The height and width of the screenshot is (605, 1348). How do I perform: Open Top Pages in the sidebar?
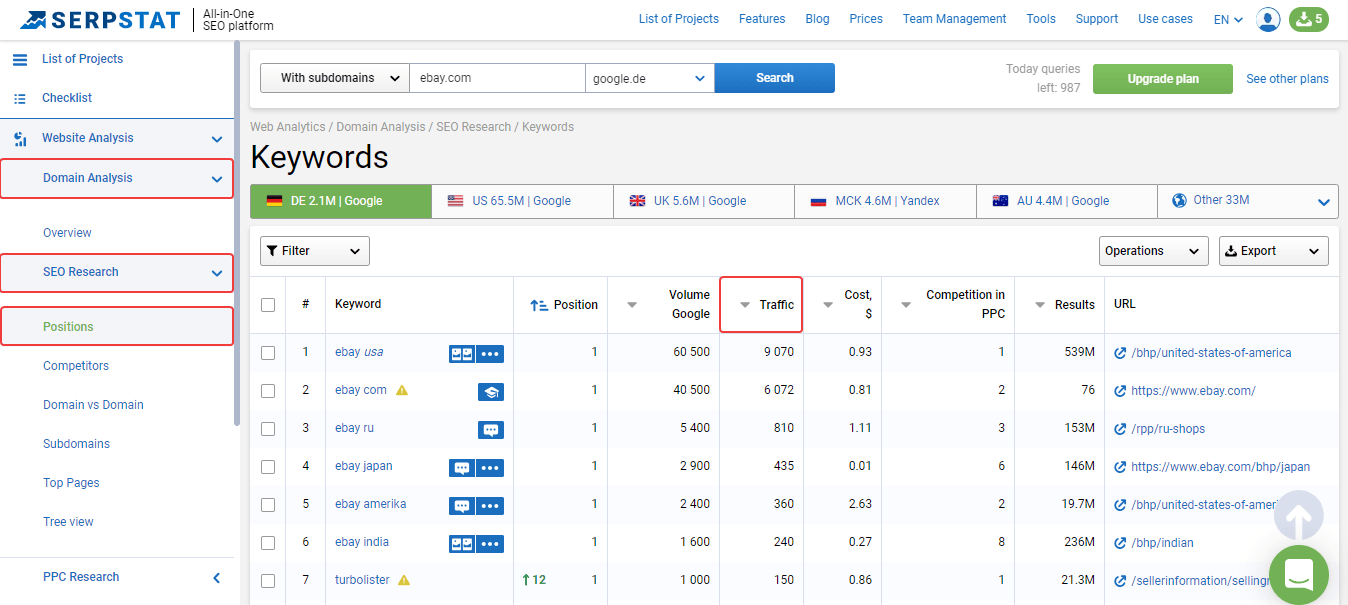(71, 483)
